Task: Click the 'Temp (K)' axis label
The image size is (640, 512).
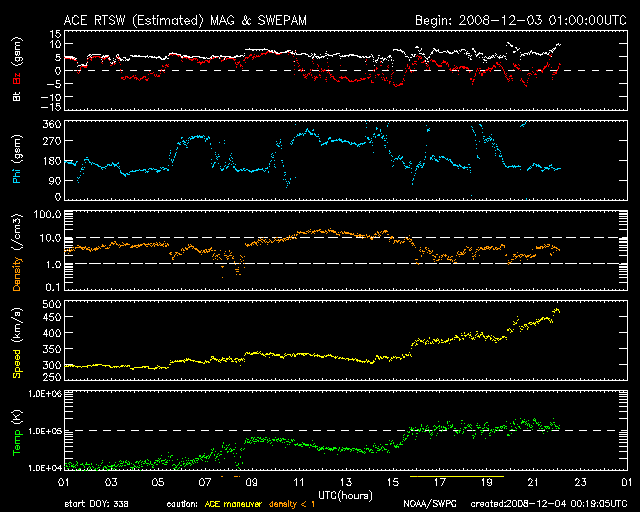Action: tap(17, 433)
